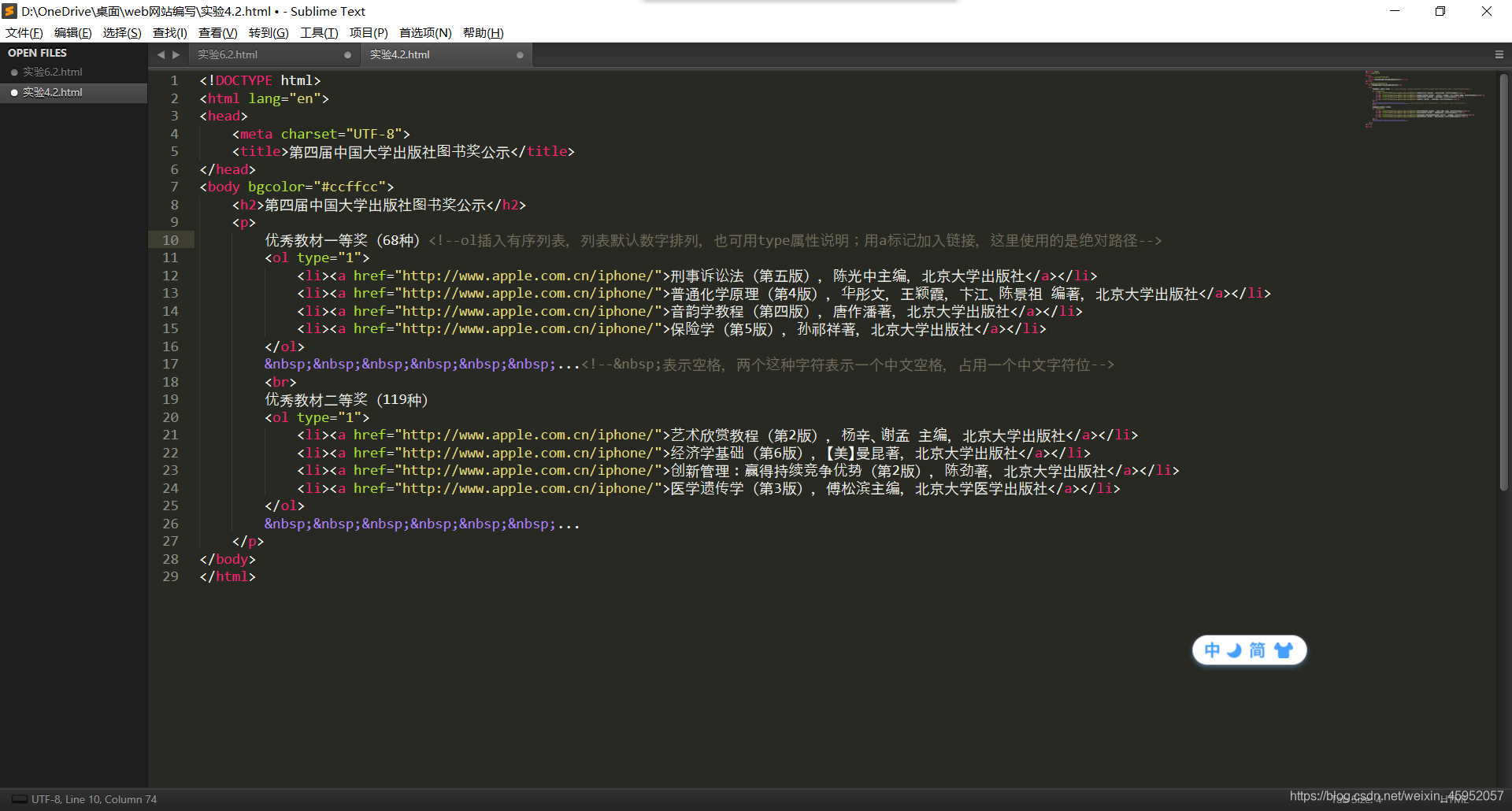Open HTML syntax selector in status bar
1512x811 pixels.
pos(1454,799)
